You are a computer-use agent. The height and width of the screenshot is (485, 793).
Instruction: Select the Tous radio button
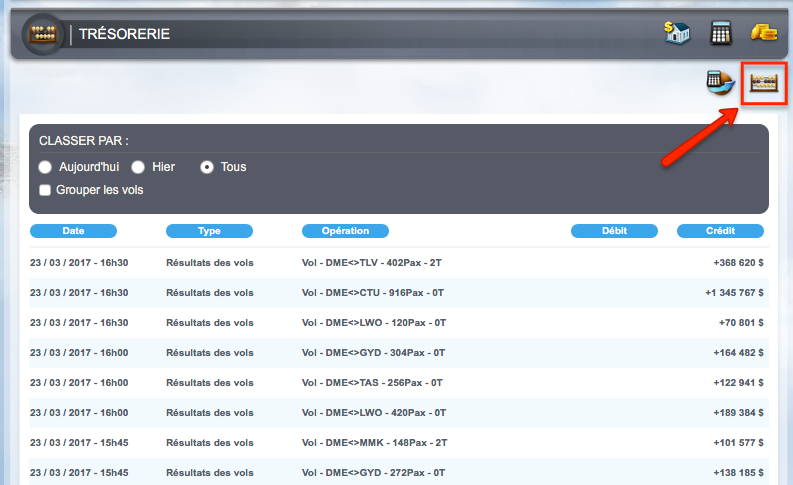click(207, 167)
